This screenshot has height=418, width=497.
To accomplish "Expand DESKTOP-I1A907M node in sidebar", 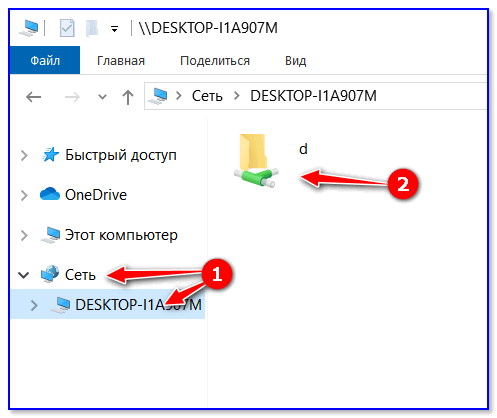I will pyautogui.click(x=34, y=305).
